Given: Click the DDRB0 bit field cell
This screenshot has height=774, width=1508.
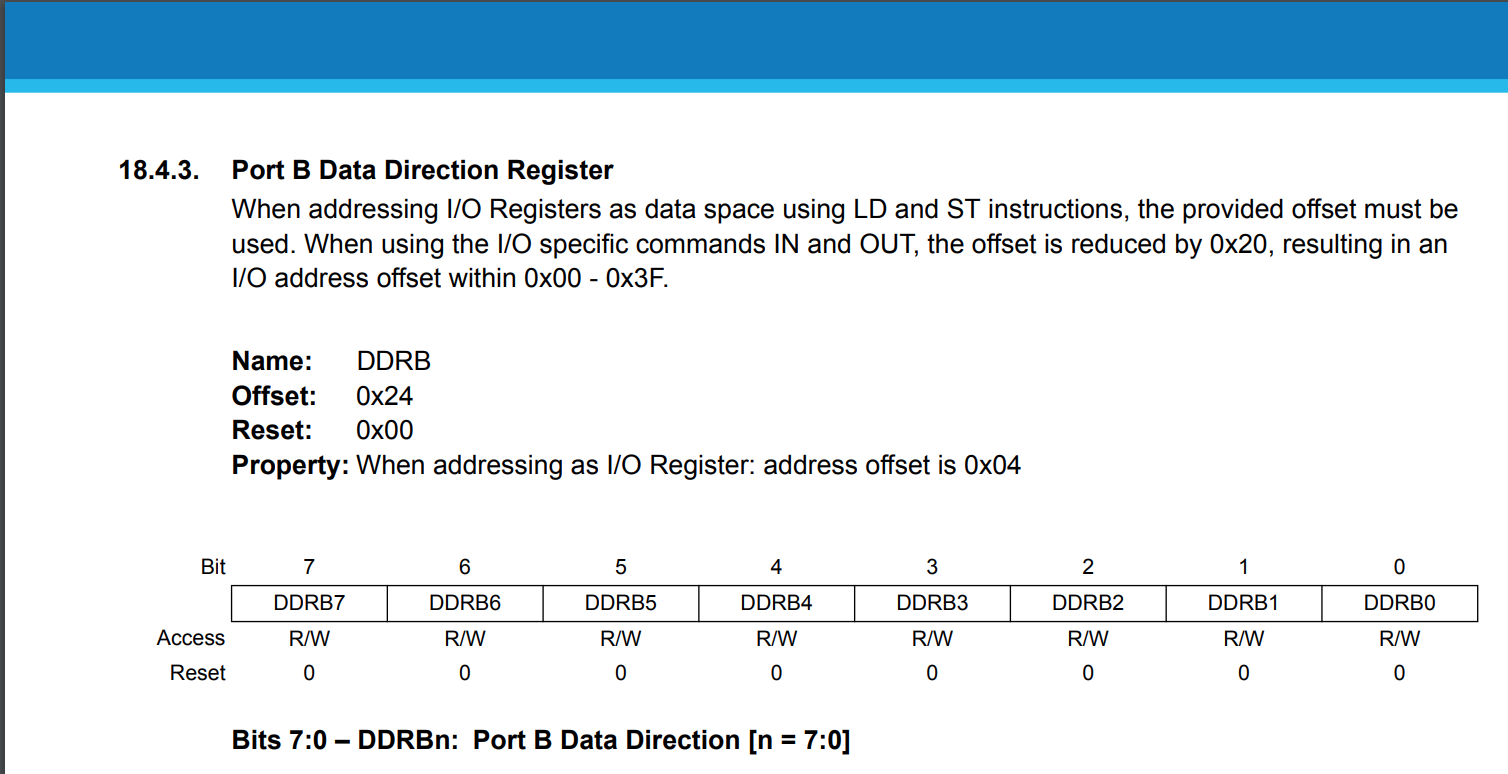Looking at the screenshot, I should [x=1399, y=603].
